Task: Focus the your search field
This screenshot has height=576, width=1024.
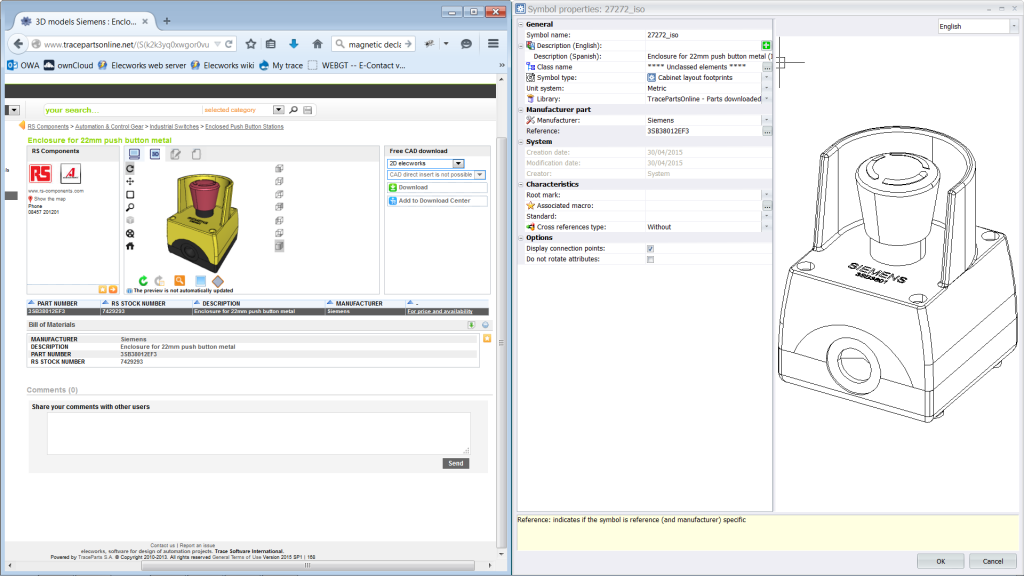Action: [x=122, y=110]
